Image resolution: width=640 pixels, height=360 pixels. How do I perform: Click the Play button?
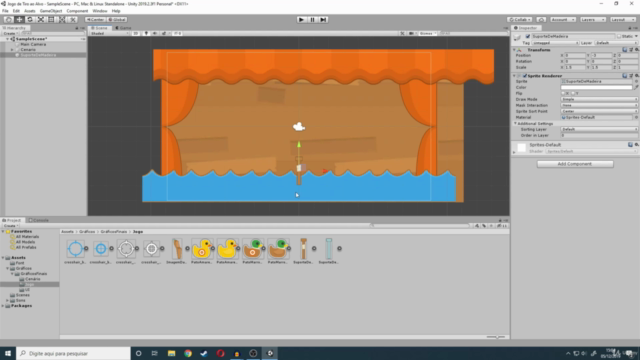pyautogui.click(x=301, y=20)
